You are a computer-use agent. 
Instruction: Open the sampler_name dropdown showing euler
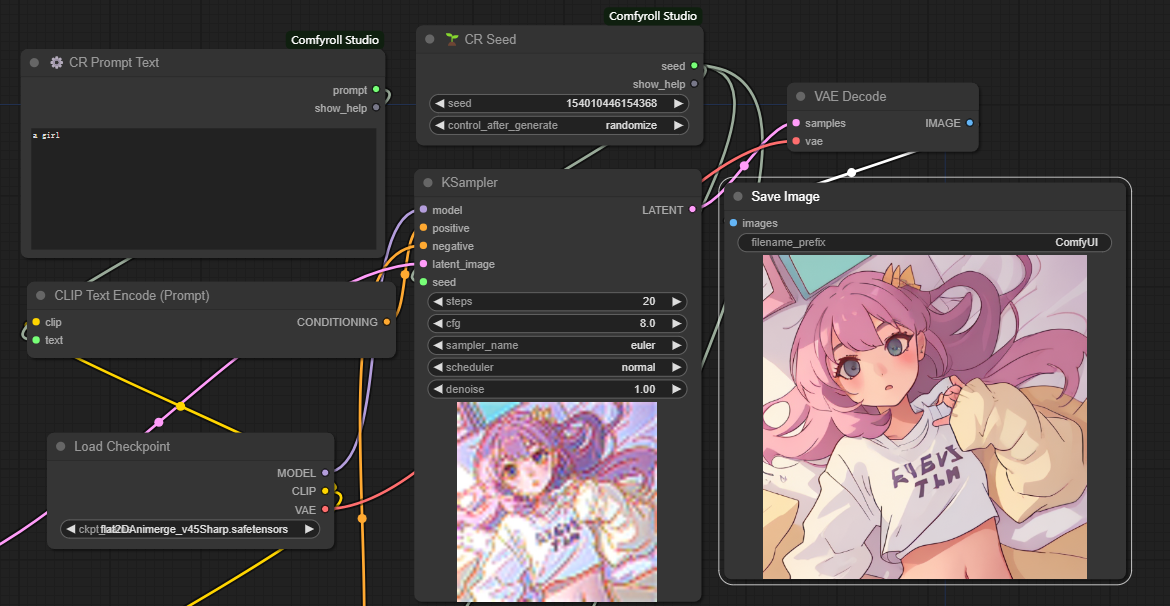coord(558,345)
